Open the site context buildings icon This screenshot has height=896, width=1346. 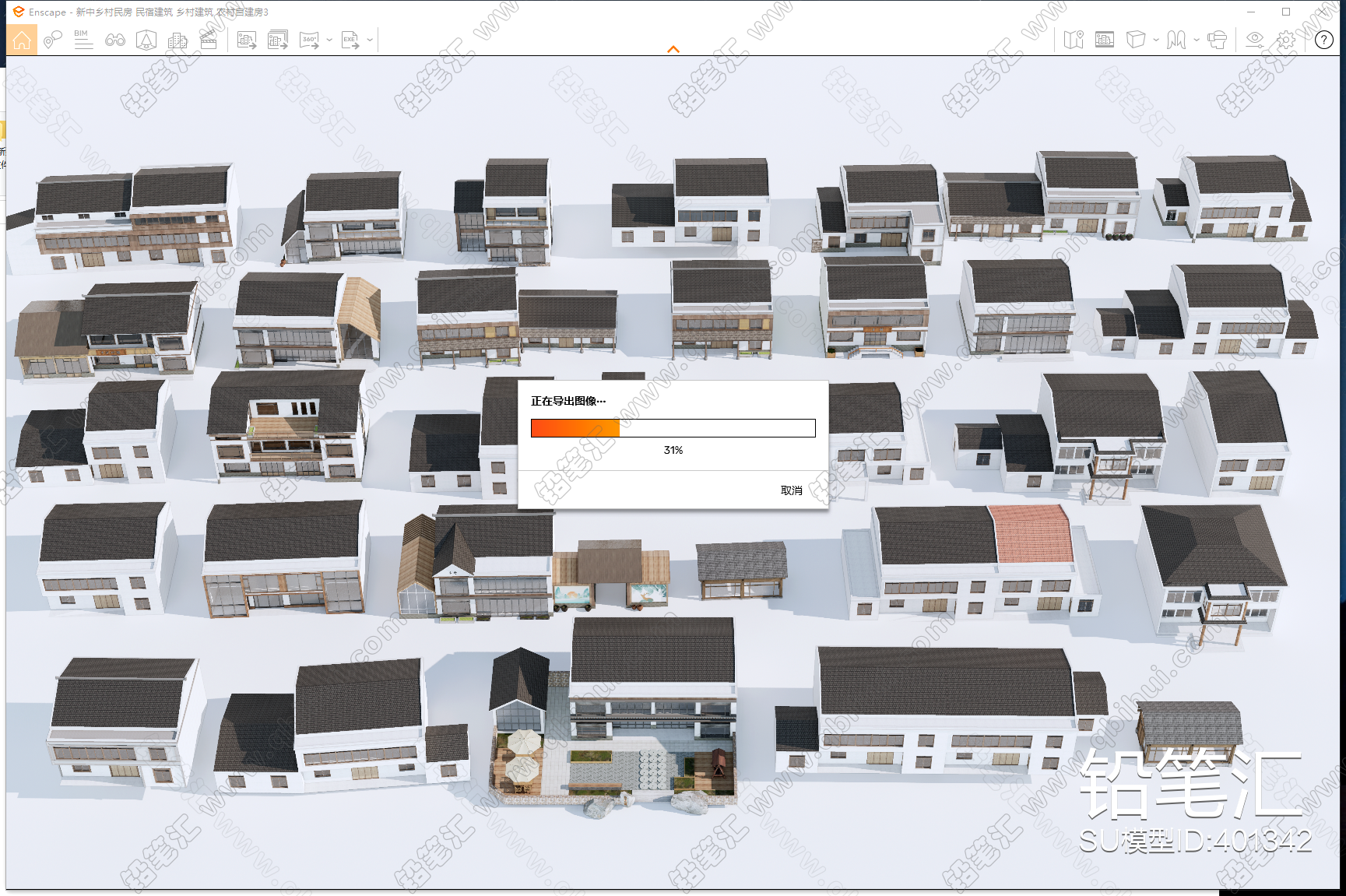pyautogui.click(x=177, y=40)
